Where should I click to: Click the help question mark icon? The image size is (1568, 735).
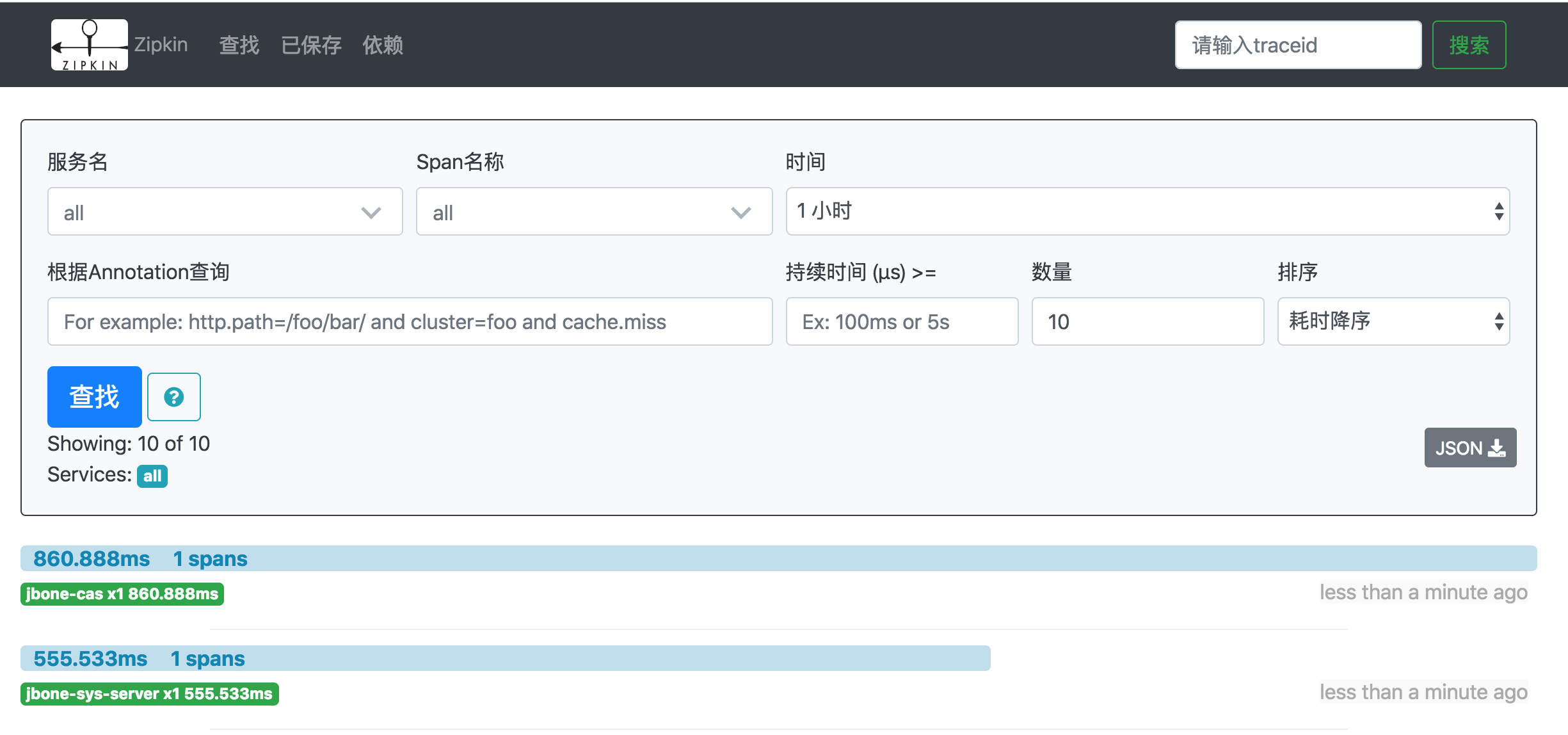(x=174, y=397)
